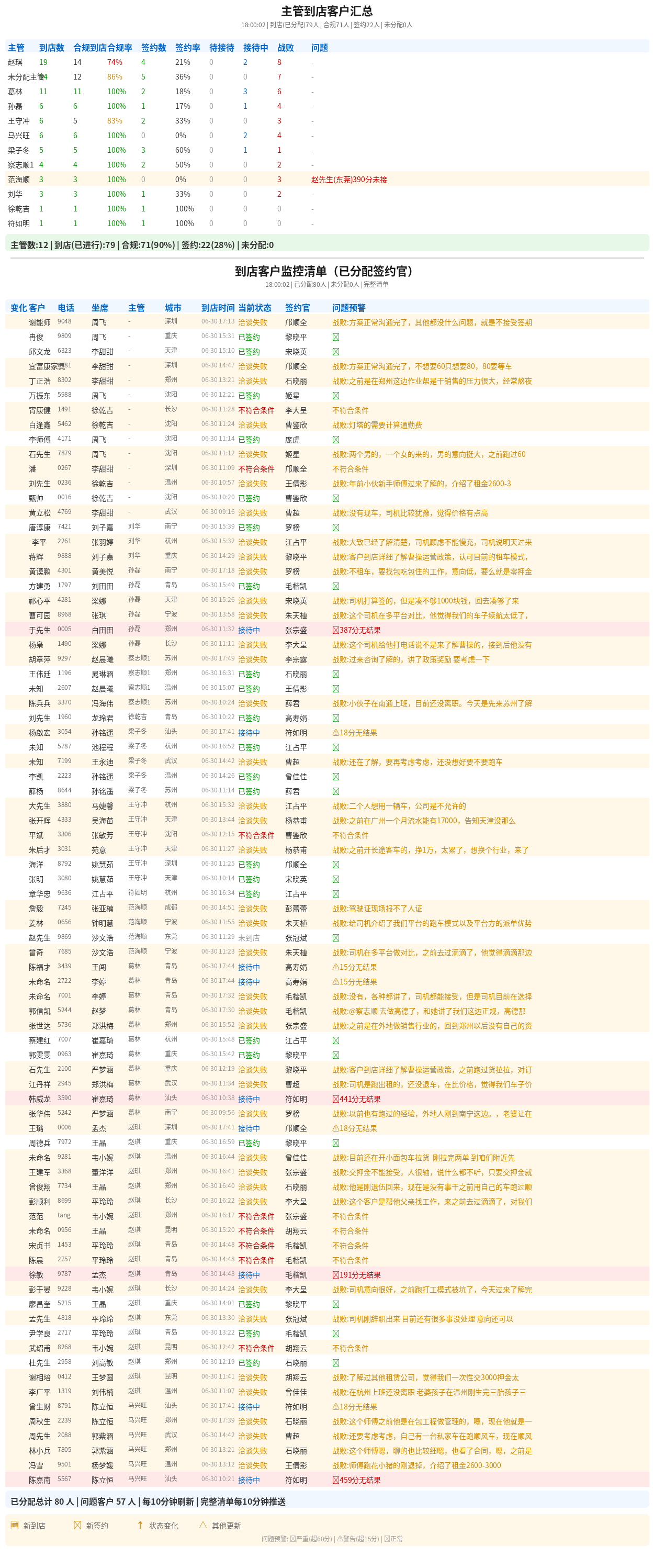
Task: Click the 441分无结果 alert in 韩威龙's row
Action: click(x=356, y=1099)
